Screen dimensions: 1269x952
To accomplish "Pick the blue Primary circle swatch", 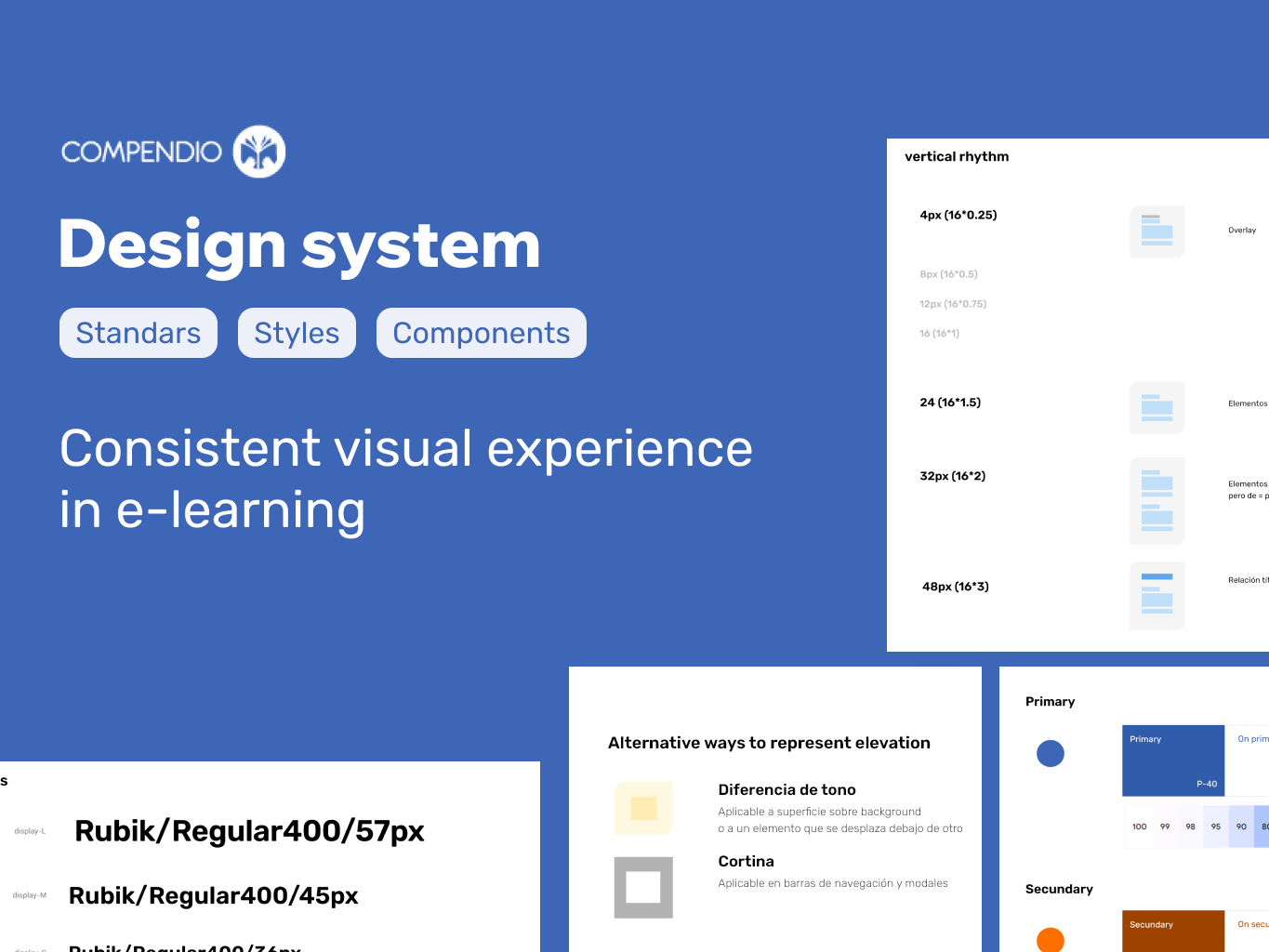I will (1051, 753).
